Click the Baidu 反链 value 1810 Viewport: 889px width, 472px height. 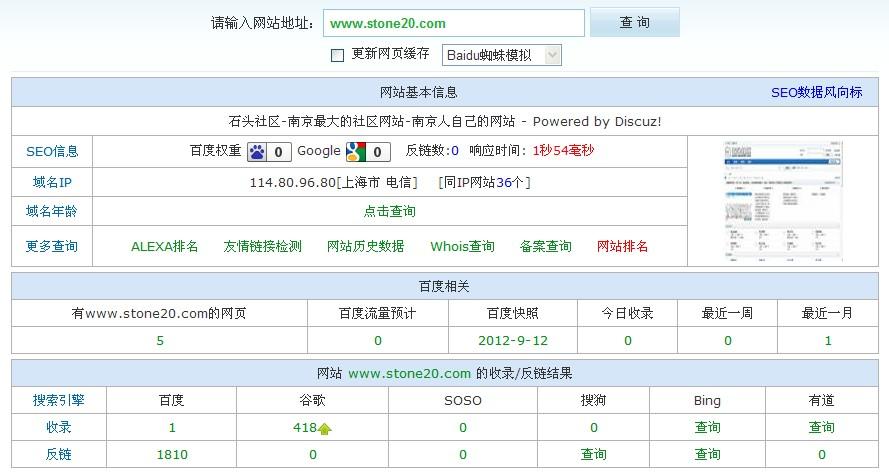coord(172,454)
